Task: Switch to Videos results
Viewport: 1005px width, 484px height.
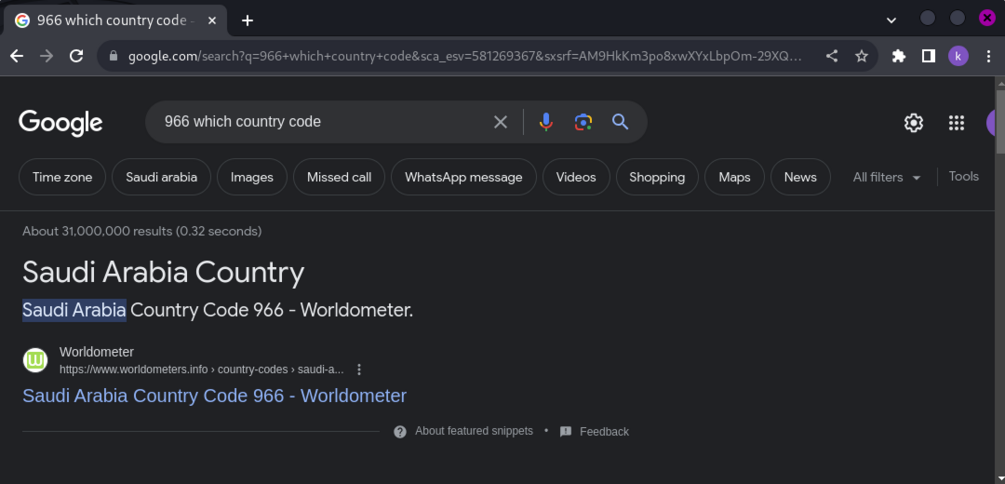Action: [x=576, y=177]
